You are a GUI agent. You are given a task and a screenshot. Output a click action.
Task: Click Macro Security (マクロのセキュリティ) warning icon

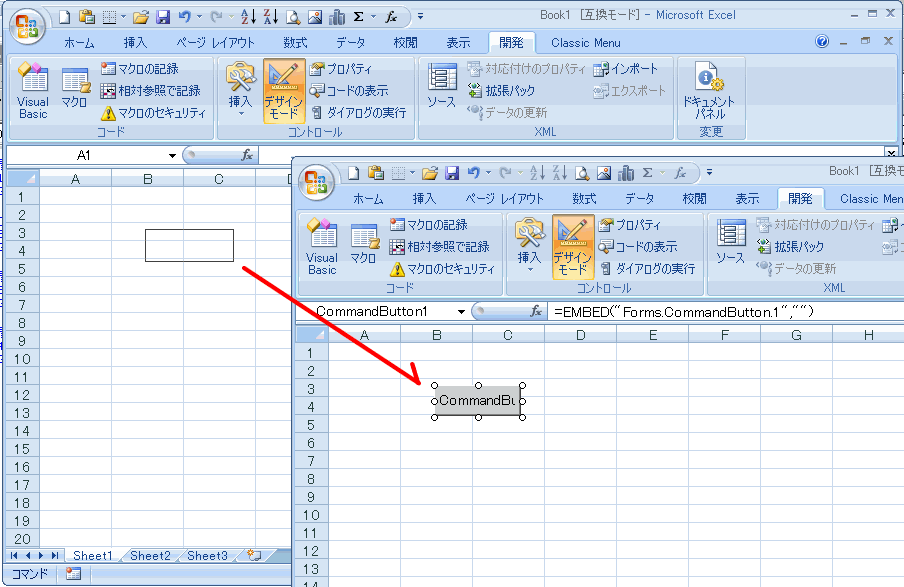tap(108, 113)
